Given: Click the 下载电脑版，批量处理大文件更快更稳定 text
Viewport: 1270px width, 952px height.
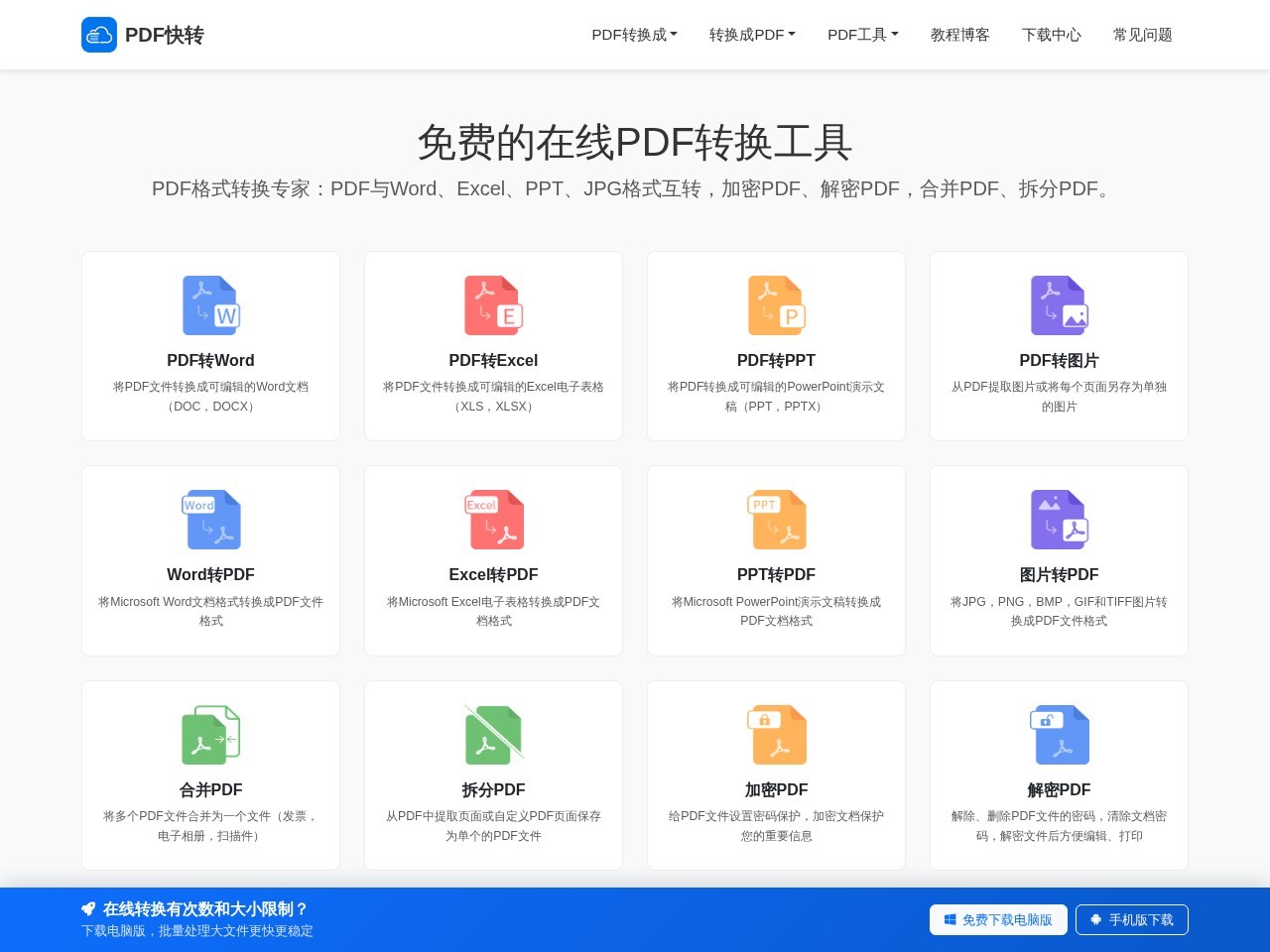Looking at the screenshot, I should click(x=197, y=931).
